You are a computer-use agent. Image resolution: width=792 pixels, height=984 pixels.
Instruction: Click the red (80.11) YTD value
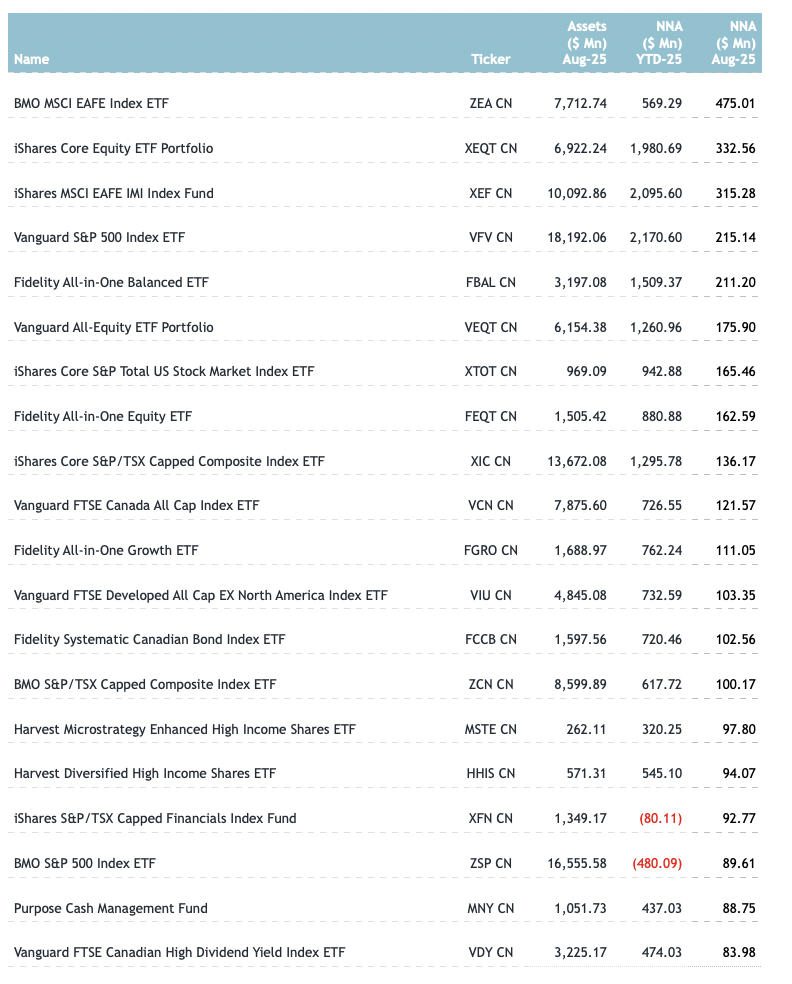coord(660,818)
